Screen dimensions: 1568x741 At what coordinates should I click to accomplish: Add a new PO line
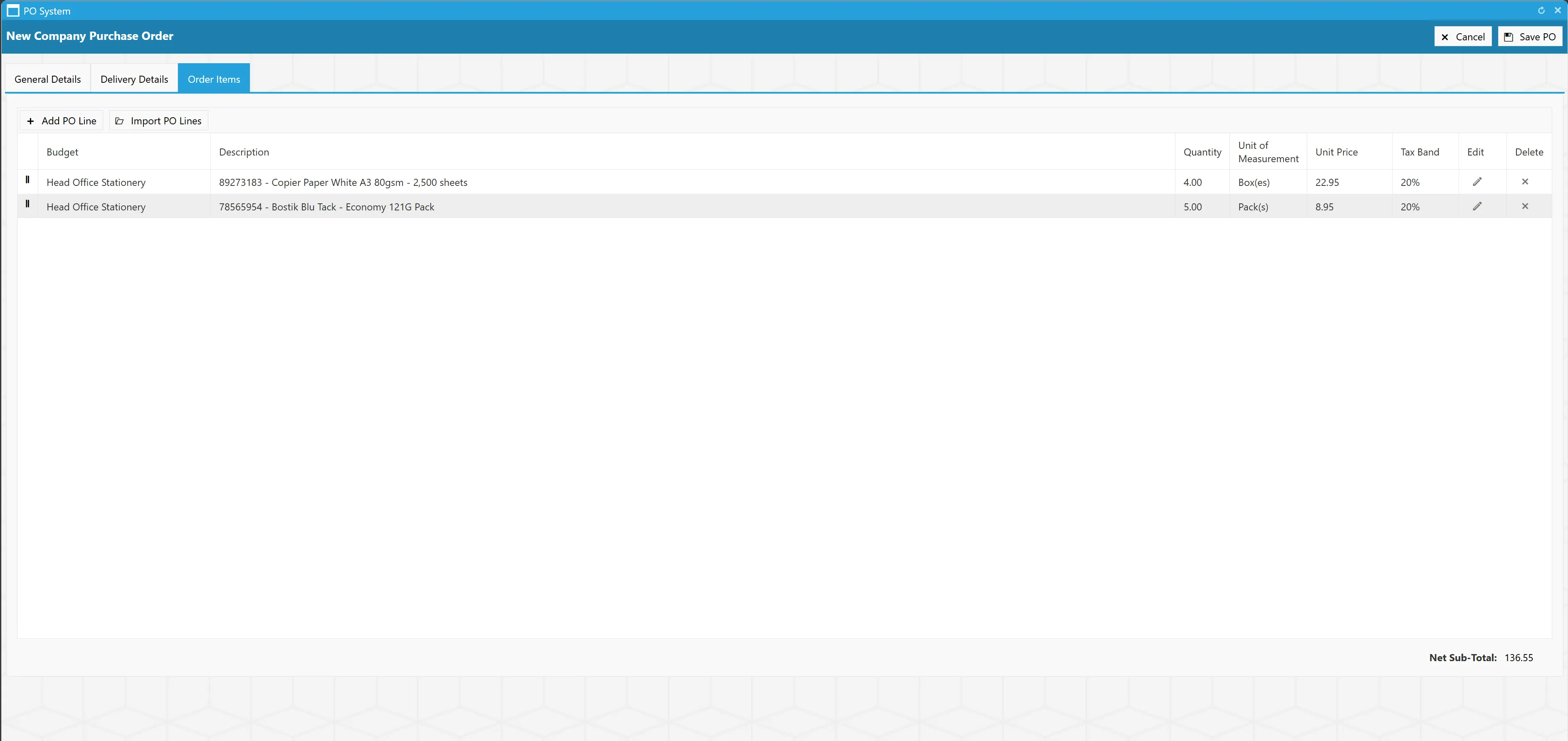point(62,121)
